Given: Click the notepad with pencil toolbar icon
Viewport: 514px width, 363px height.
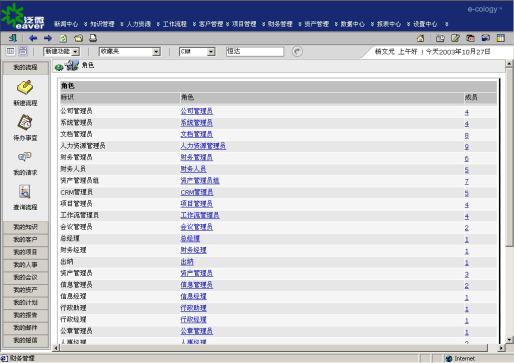Looking at the screenshot, I should (455, 38).
